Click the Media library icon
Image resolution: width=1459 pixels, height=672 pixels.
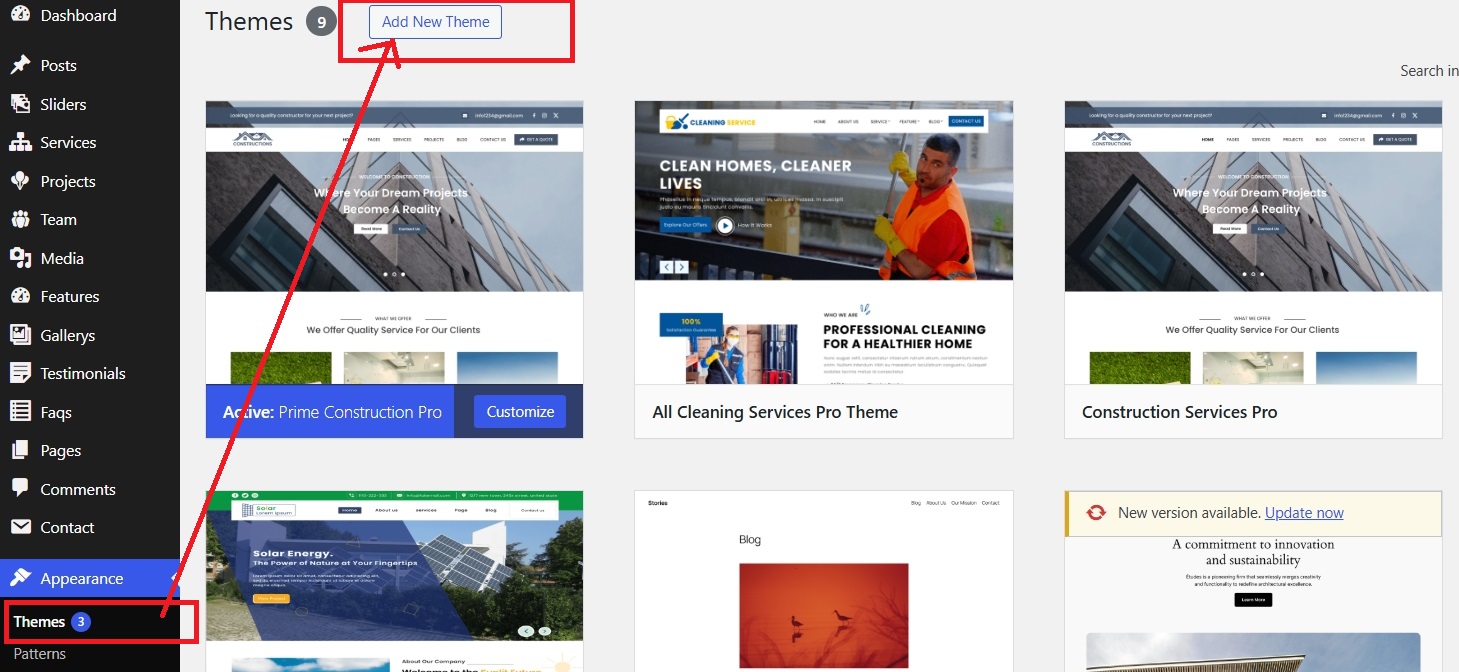pyautogui.click(x=20, y=258)
